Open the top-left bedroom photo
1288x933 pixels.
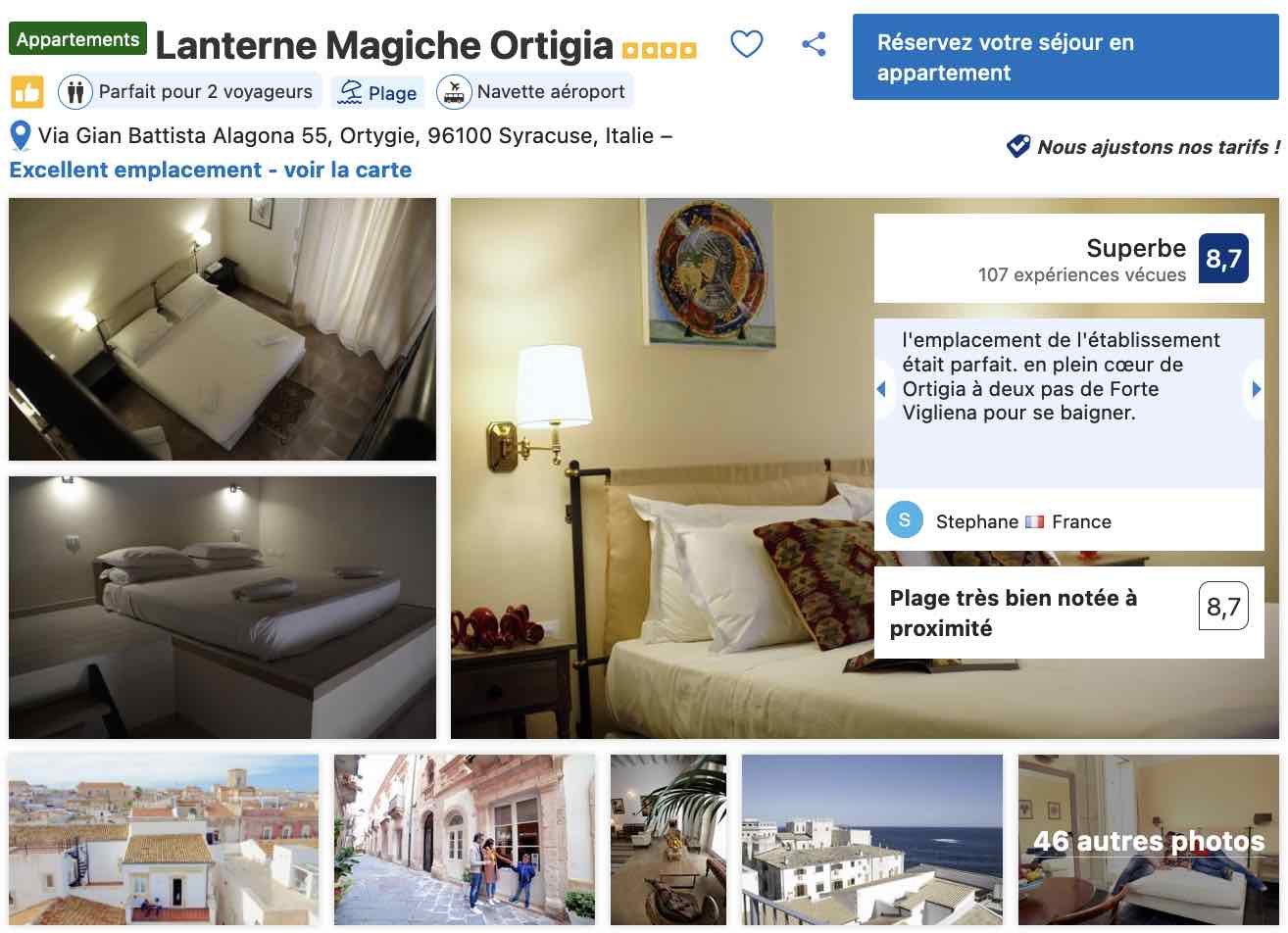coord(223,329)
